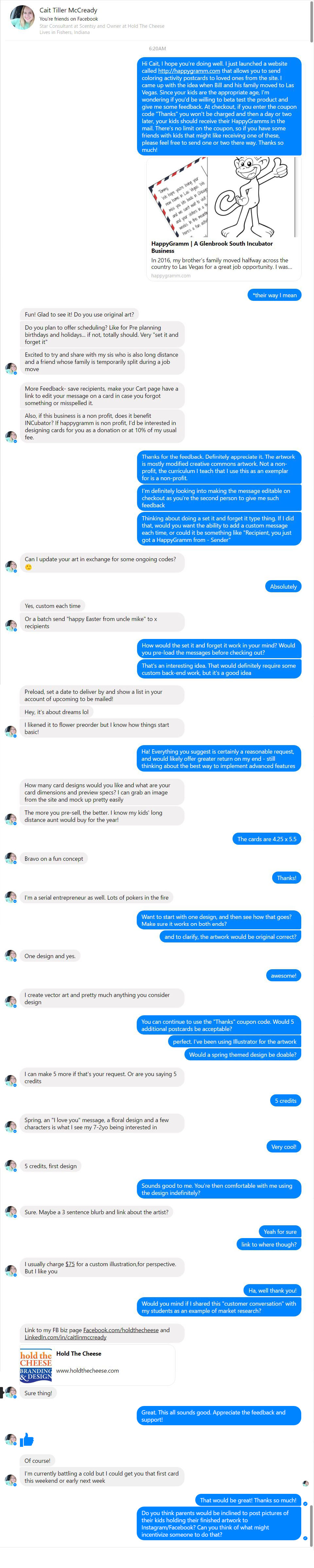Open the Facebook.com/holdthecheese link

point(121,1330)
